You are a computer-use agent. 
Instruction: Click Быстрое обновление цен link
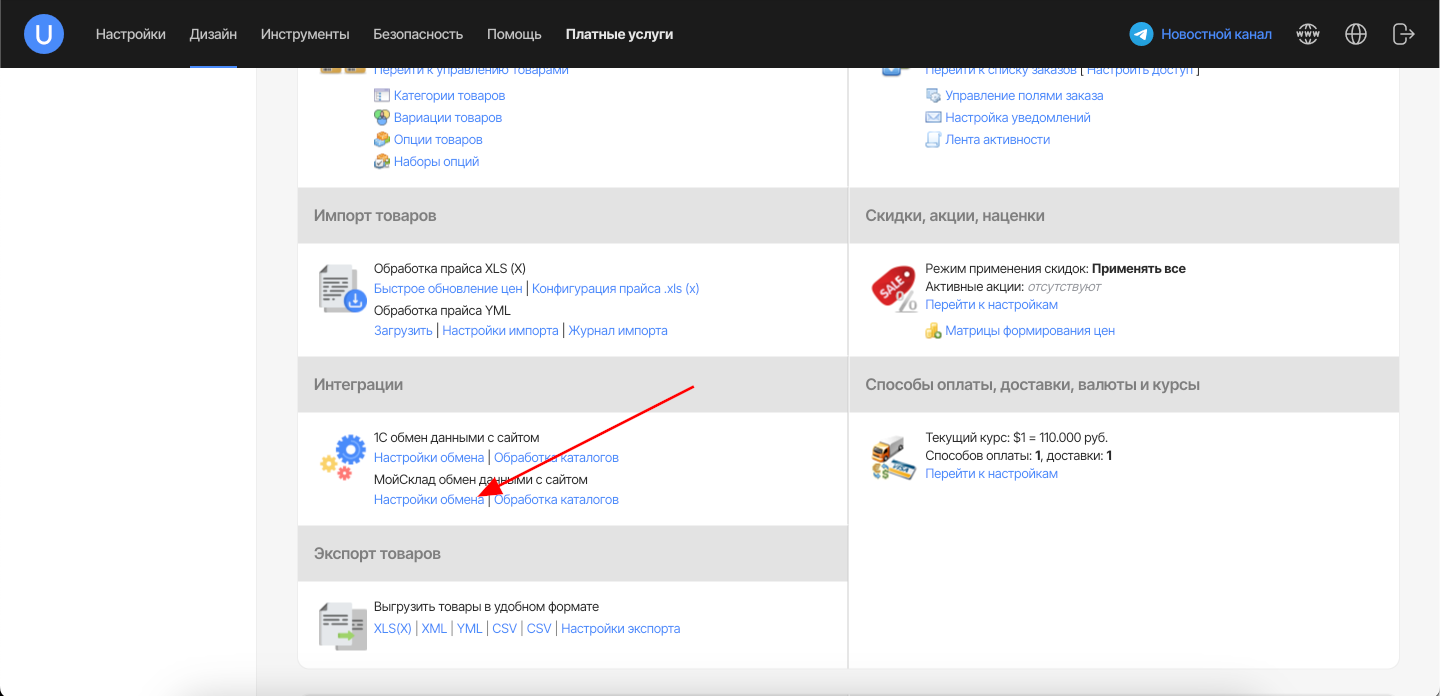coord(448,289)
